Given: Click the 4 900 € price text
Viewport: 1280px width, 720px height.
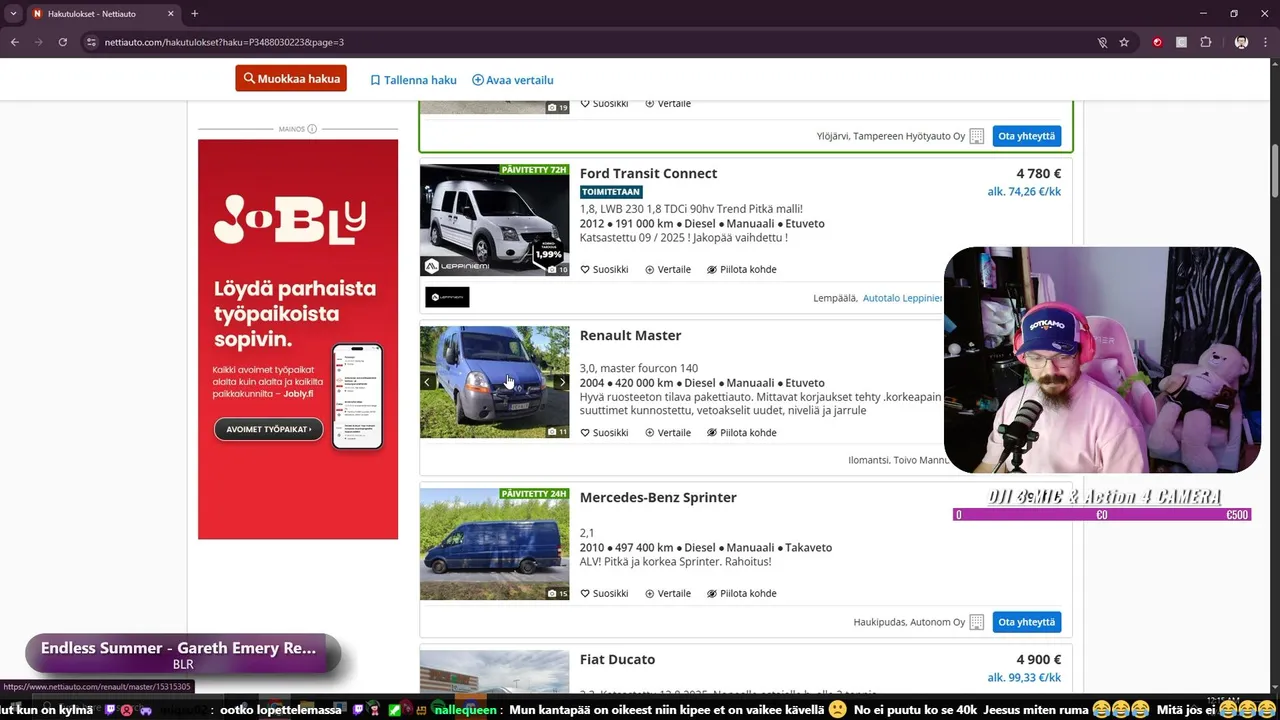Looking at the screenshot, I should coord(1039,659).
